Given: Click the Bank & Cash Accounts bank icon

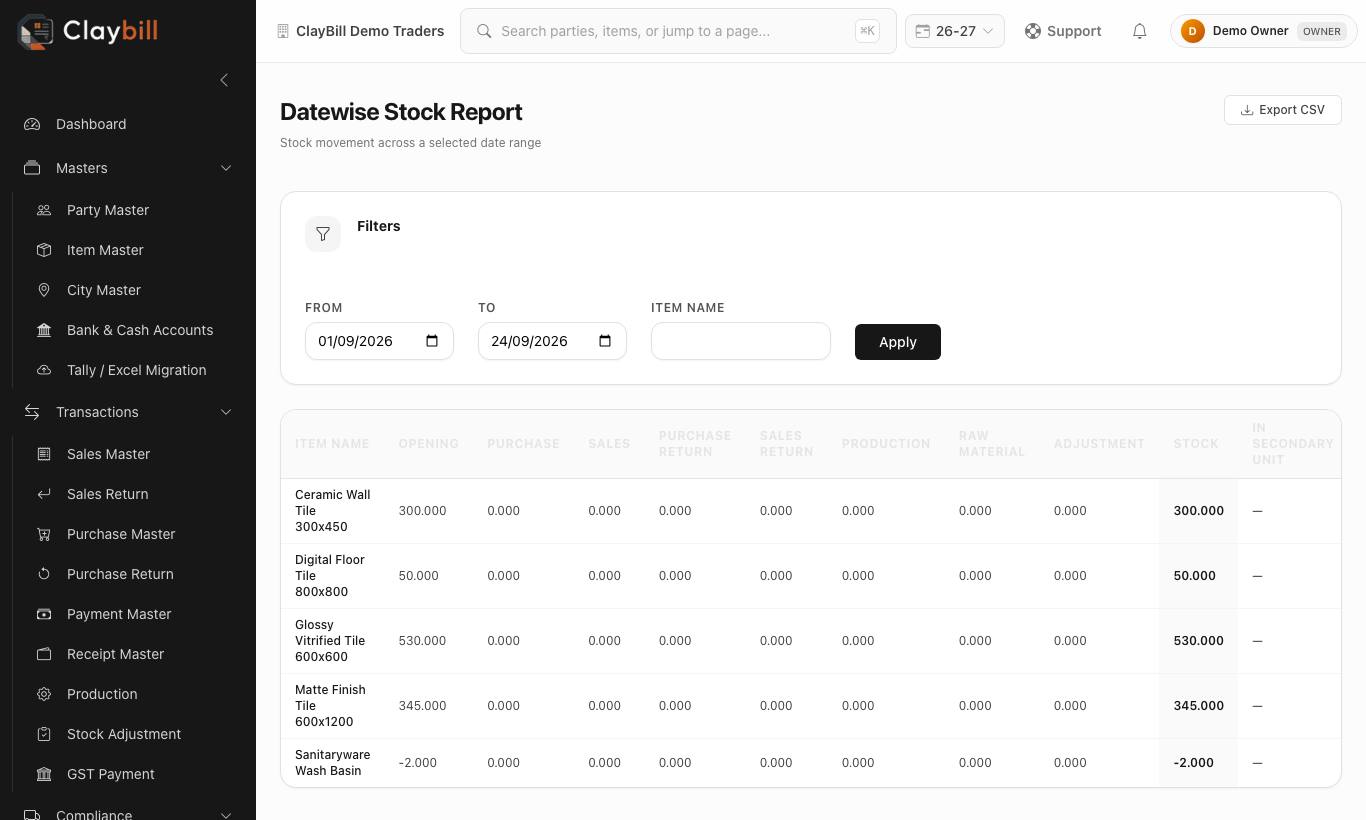Looking at the screenshot, I should [44, 330].
